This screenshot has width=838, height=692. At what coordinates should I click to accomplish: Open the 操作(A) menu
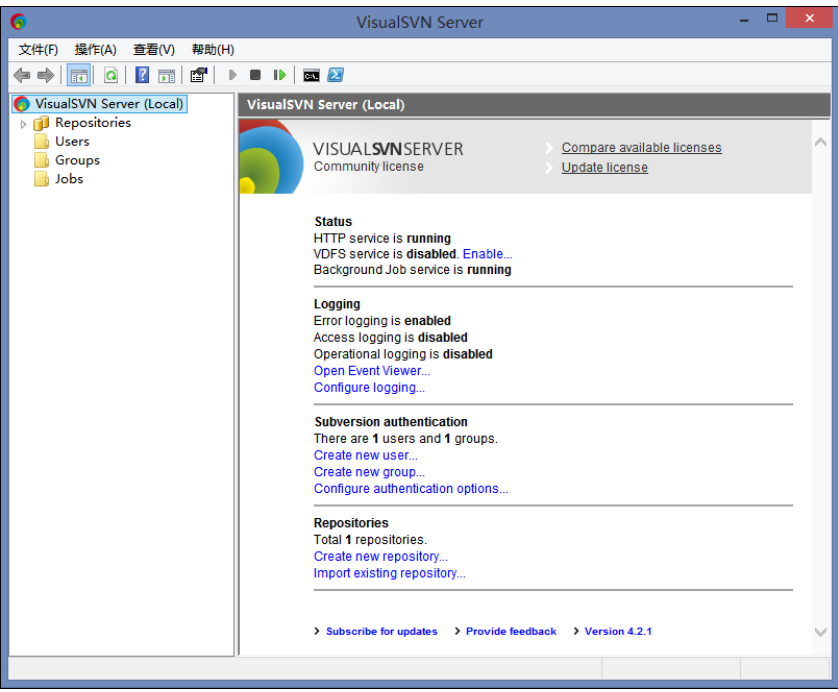tap(96, 50)
